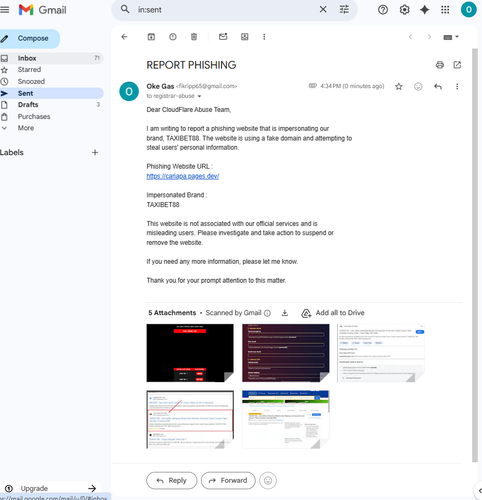Report this email as spam

(x=173, y=37)
